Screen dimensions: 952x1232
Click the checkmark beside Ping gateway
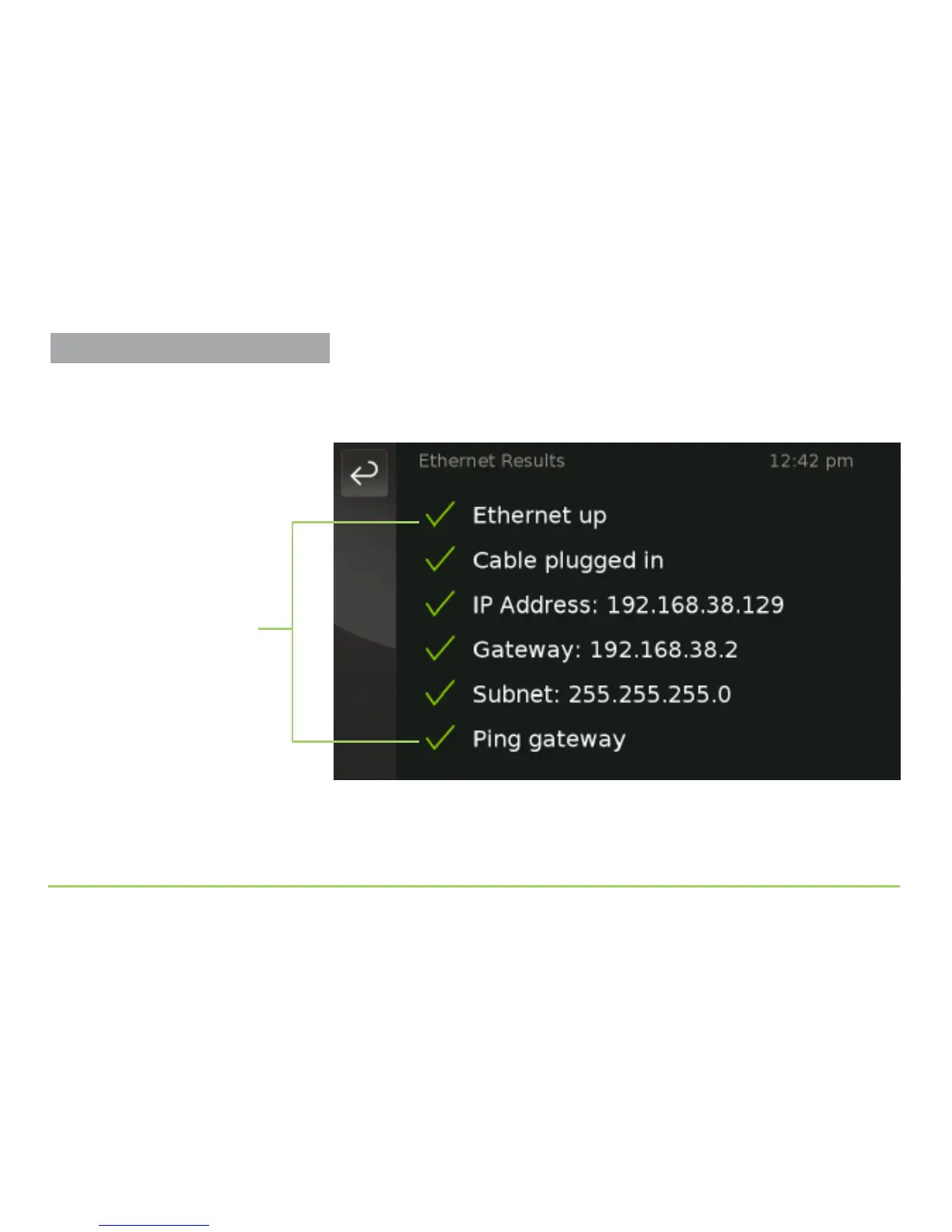(x=440, y=738)
